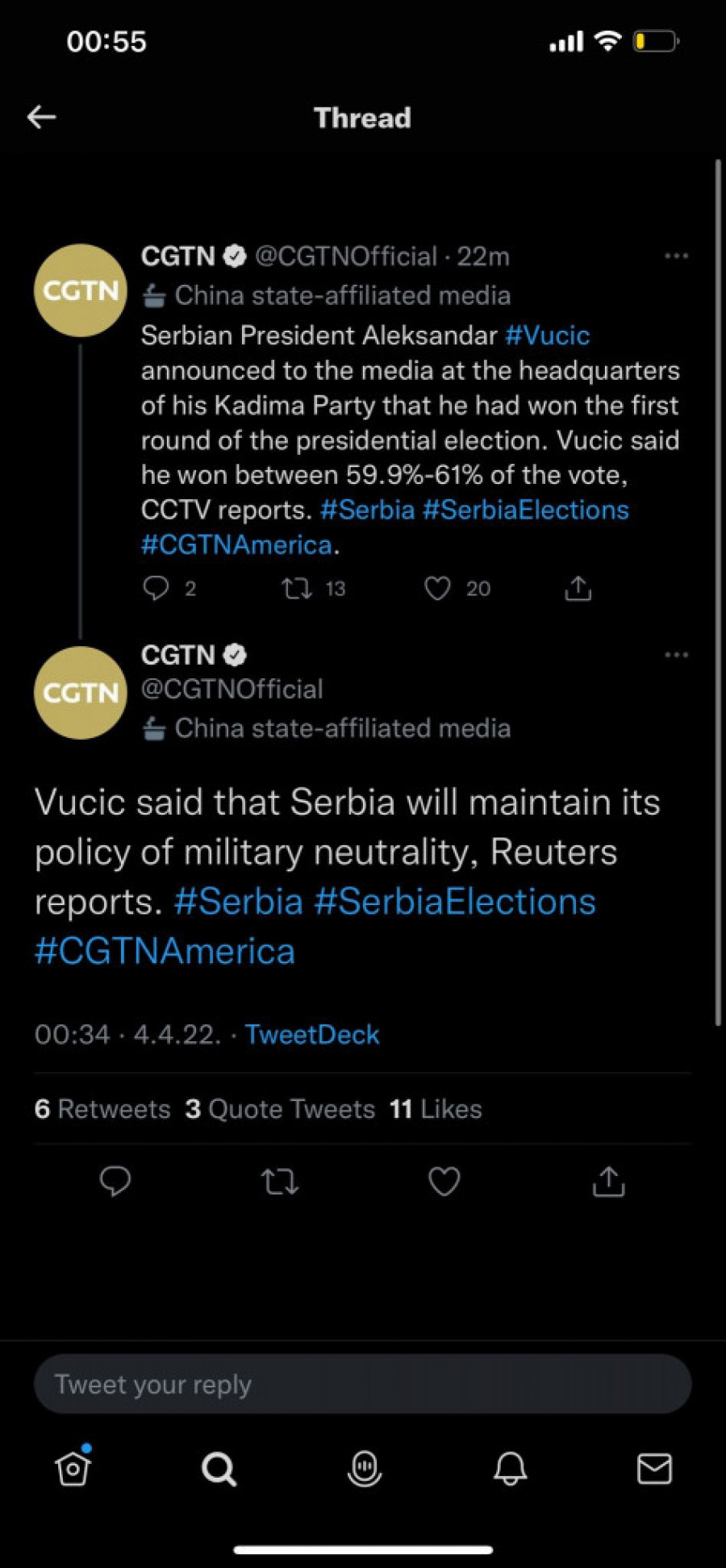Viewport: 726px width, 1568px height.
Task: Open the TweetDeck source link
Action: coord(312,1035)
